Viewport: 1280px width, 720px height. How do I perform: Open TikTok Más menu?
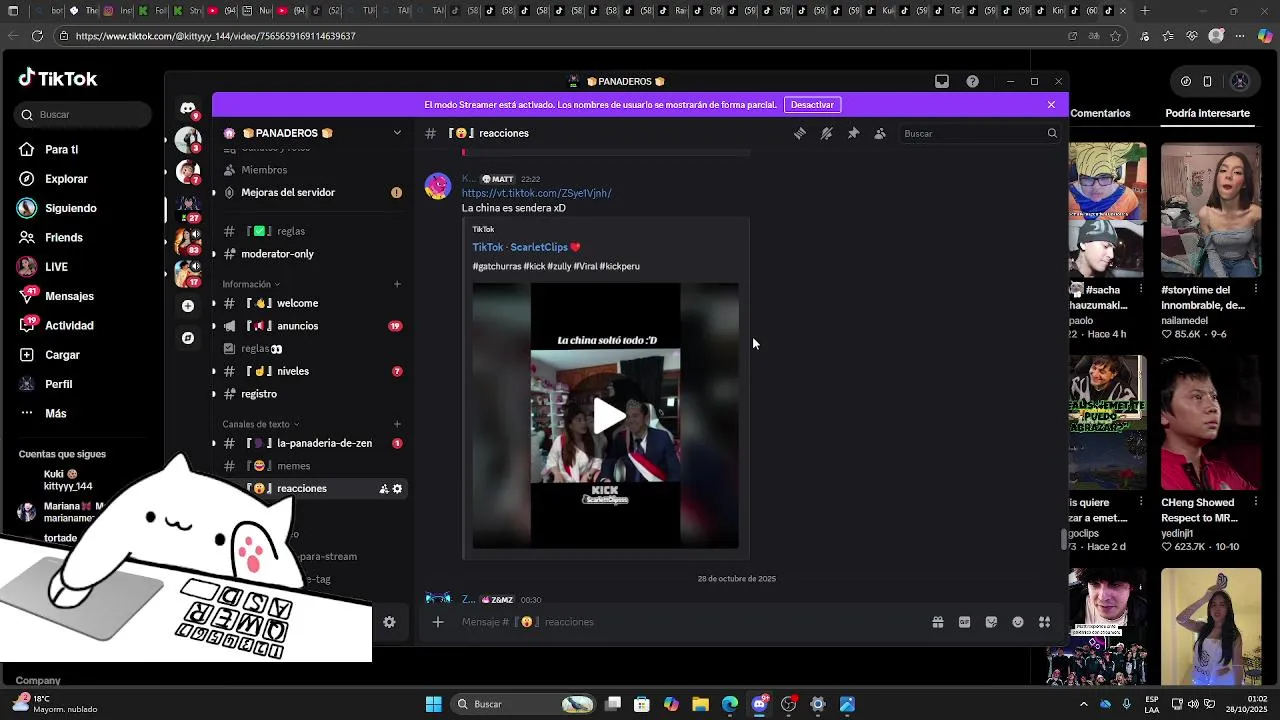(55, 413)
